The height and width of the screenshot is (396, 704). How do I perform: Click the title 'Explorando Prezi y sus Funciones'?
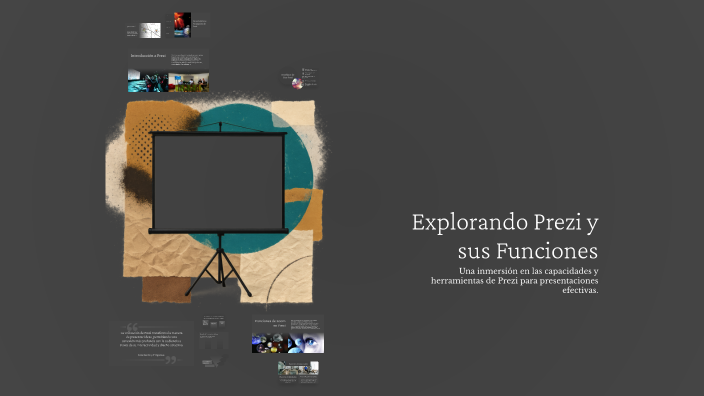(505, 236)
